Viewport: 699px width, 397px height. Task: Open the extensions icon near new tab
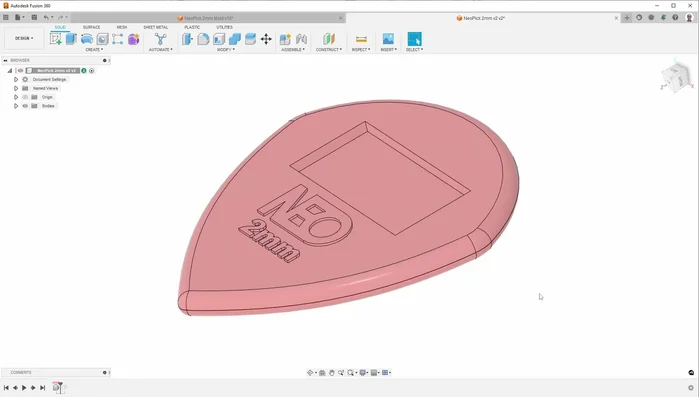639,17
